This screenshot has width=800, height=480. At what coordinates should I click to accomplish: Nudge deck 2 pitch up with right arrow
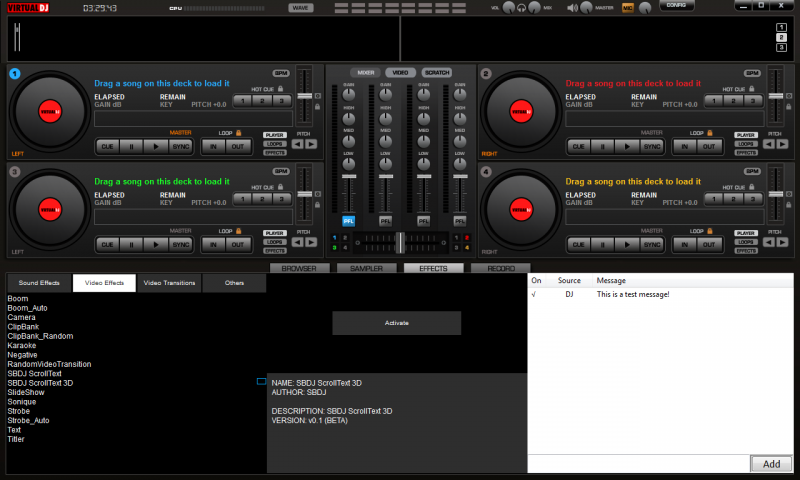point(782,144)
